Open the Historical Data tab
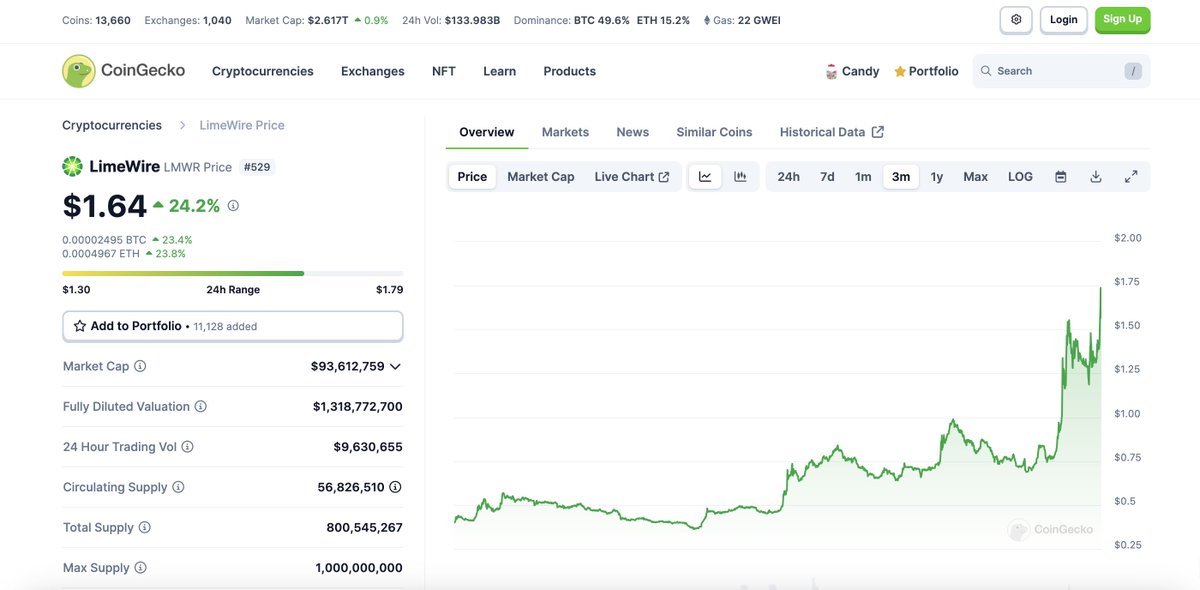The height and width of the screenshot is (590, 1200). pyautogui.click(x=832, y=132)
